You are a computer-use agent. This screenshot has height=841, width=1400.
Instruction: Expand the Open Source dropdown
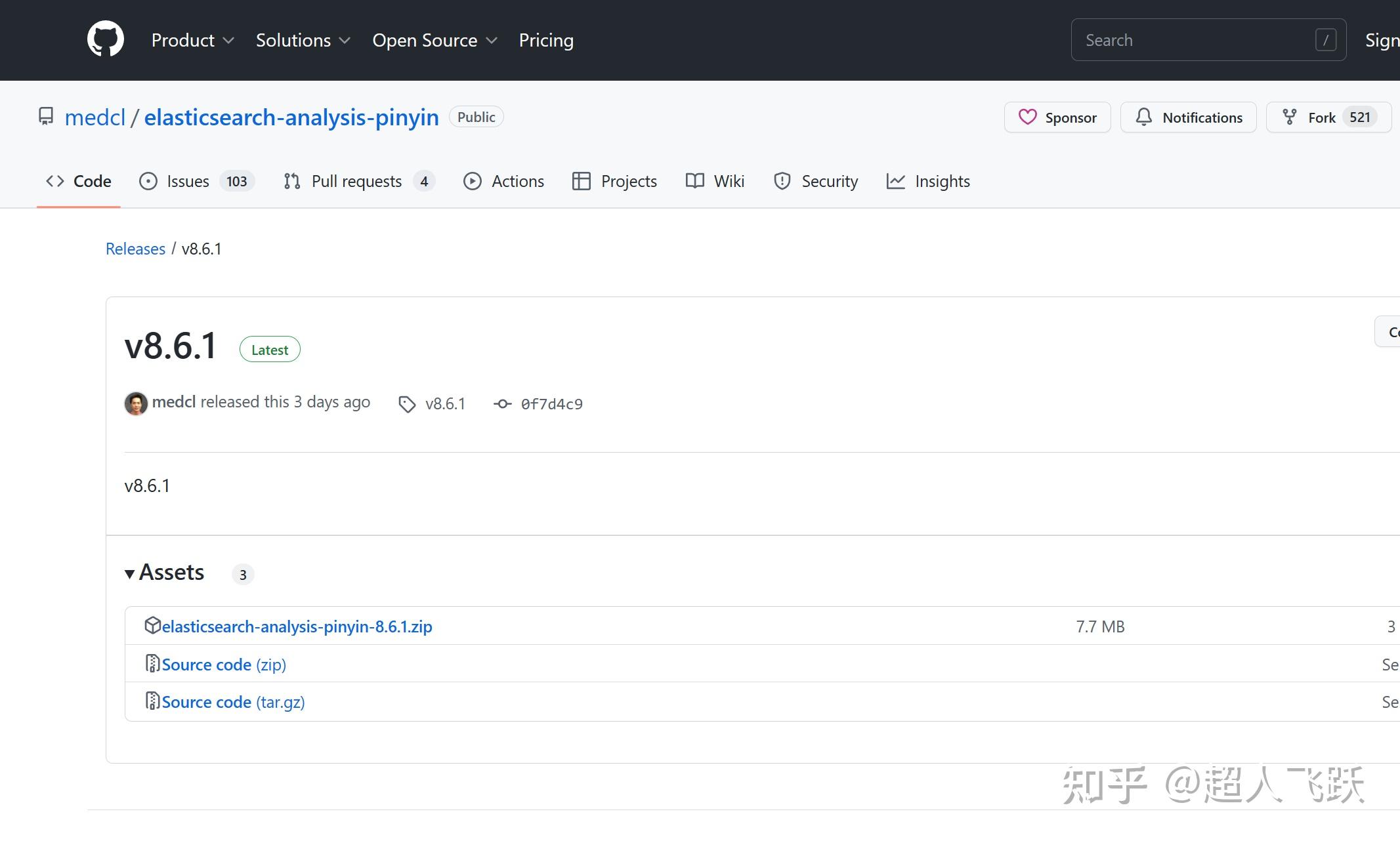435,40
